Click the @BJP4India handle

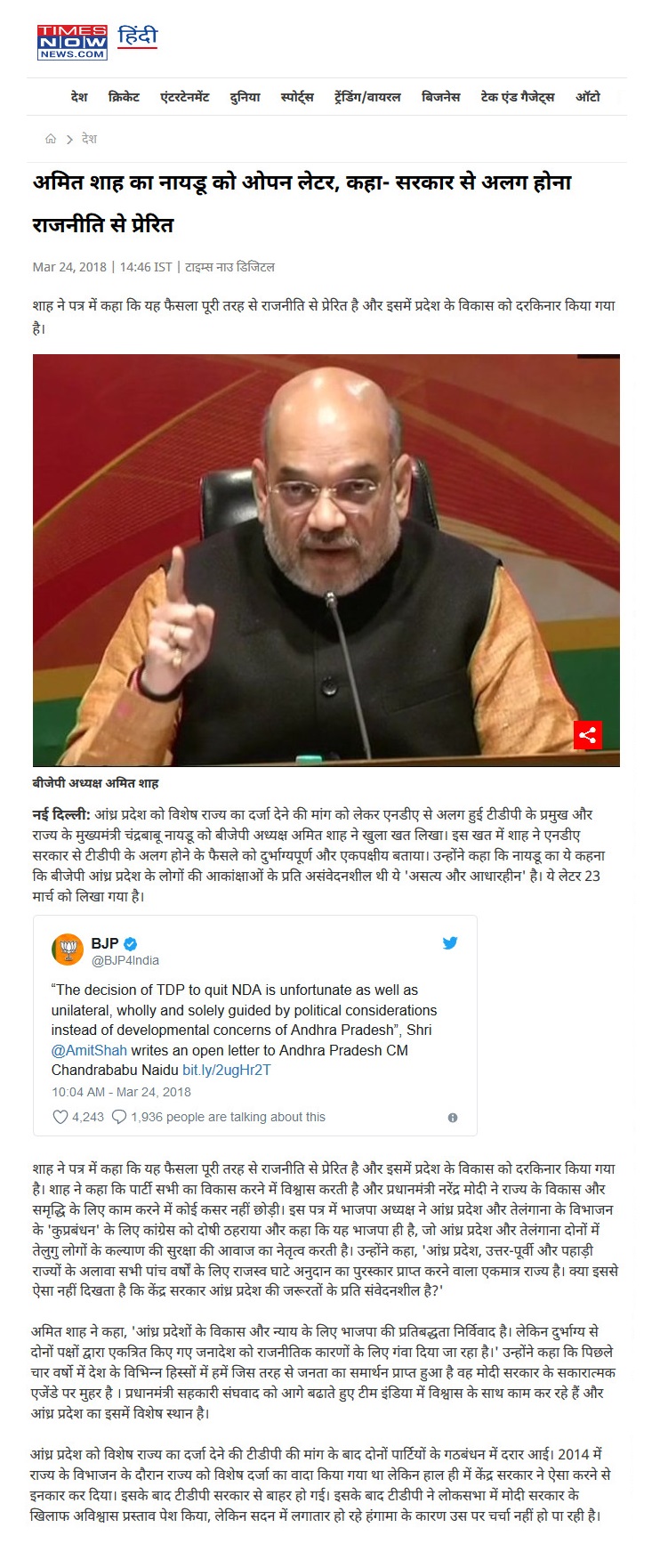coord(125,960)
